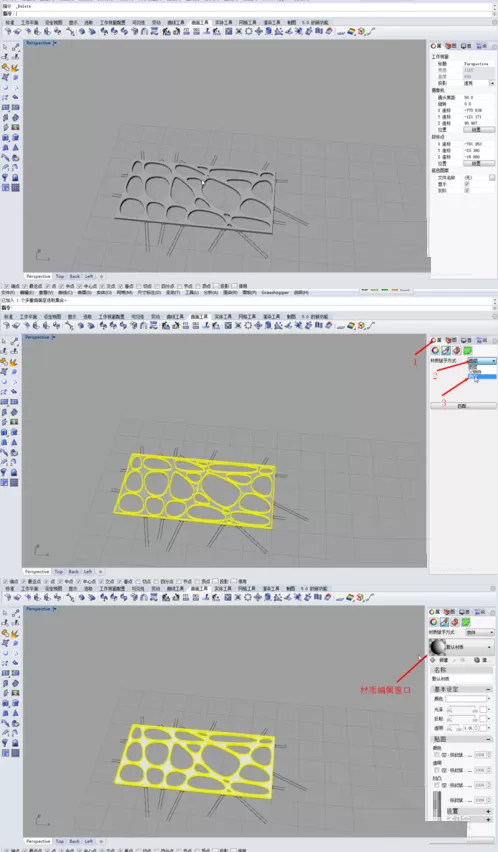Click target 放置 button in top properties panel
Image resolution: width=498 pixels, height=852 pixels.
pos(478,163)
